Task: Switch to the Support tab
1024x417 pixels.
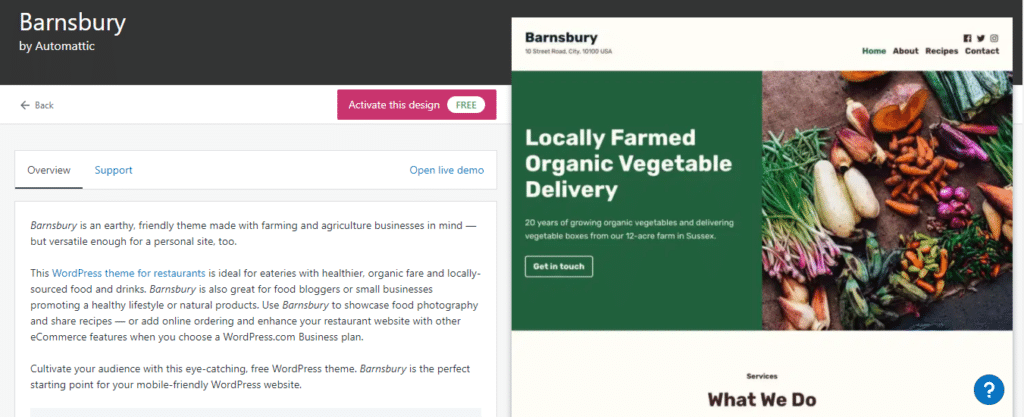Action: tap(113, 170)
